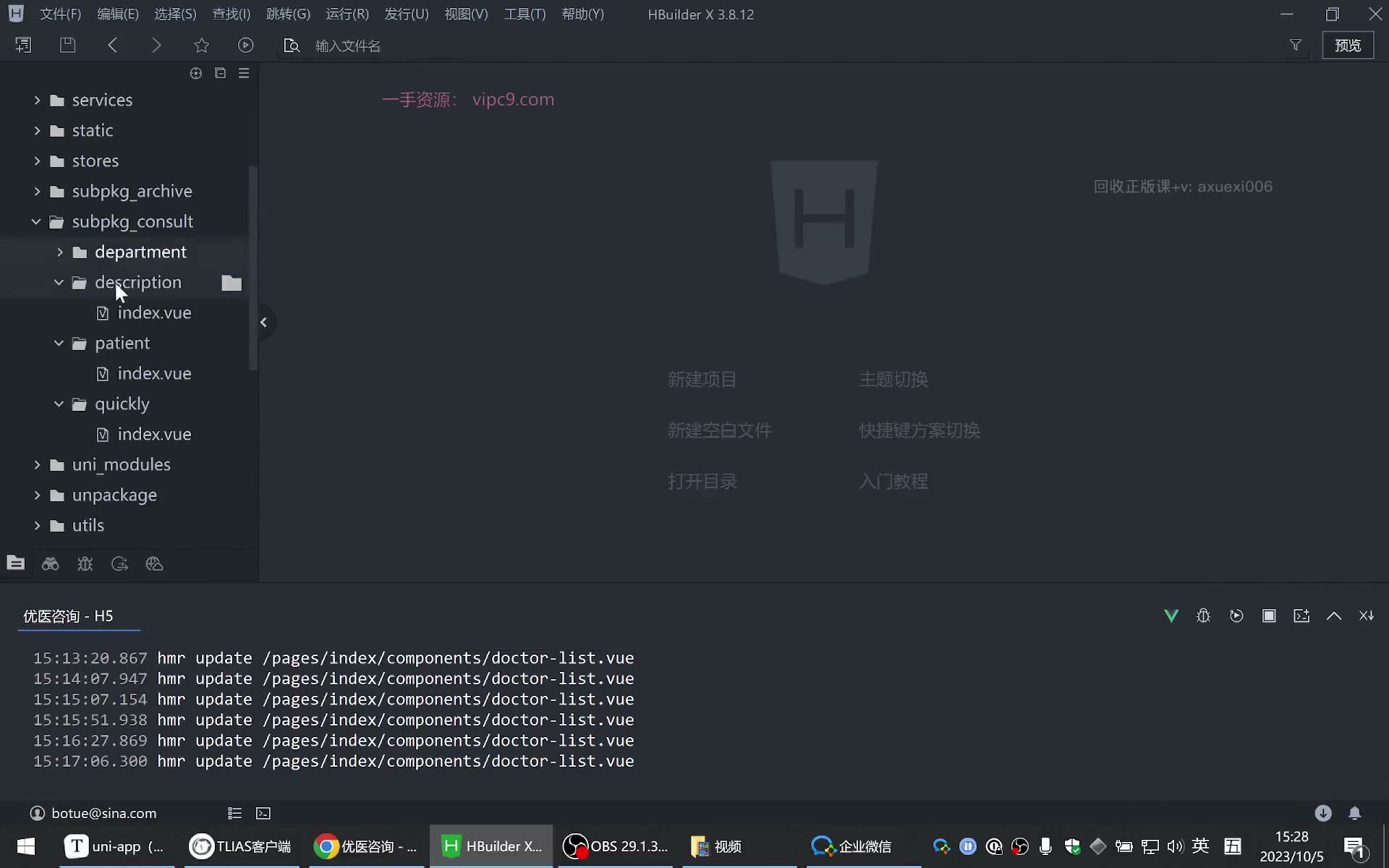The height and width of the screenshot is (868, 1389).
Task: Click the bookmark star icon
Action: point(201,45)
